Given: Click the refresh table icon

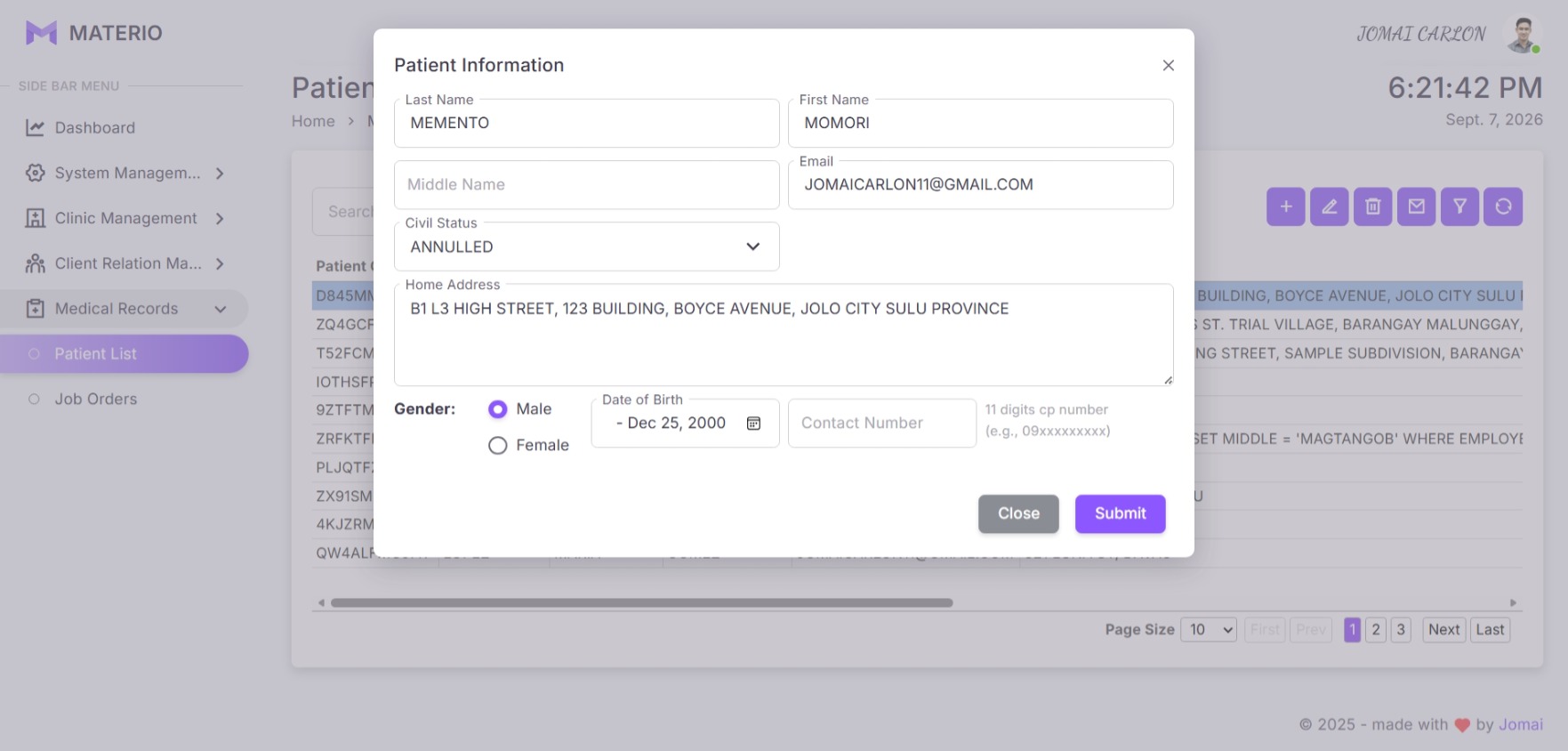Looking at the screenshot, I should (x=1503, y=206).
